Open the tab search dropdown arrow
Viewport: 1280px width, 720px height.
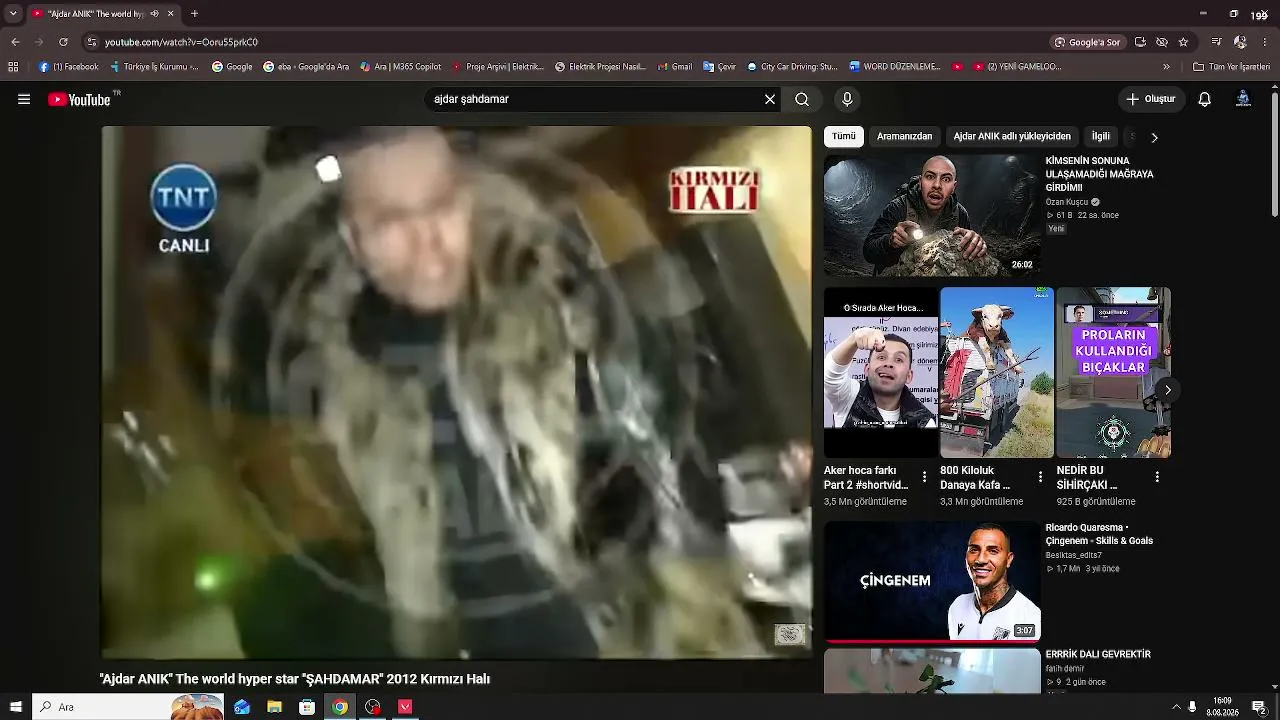pos(13,14)
